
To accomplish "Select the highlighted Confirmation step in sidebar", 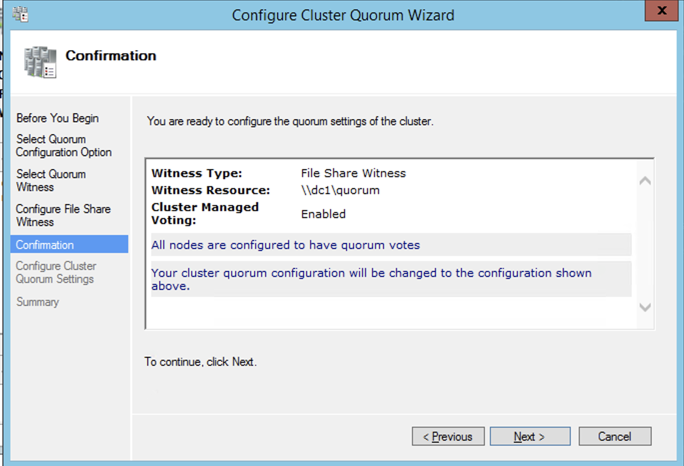I will 45,245.
